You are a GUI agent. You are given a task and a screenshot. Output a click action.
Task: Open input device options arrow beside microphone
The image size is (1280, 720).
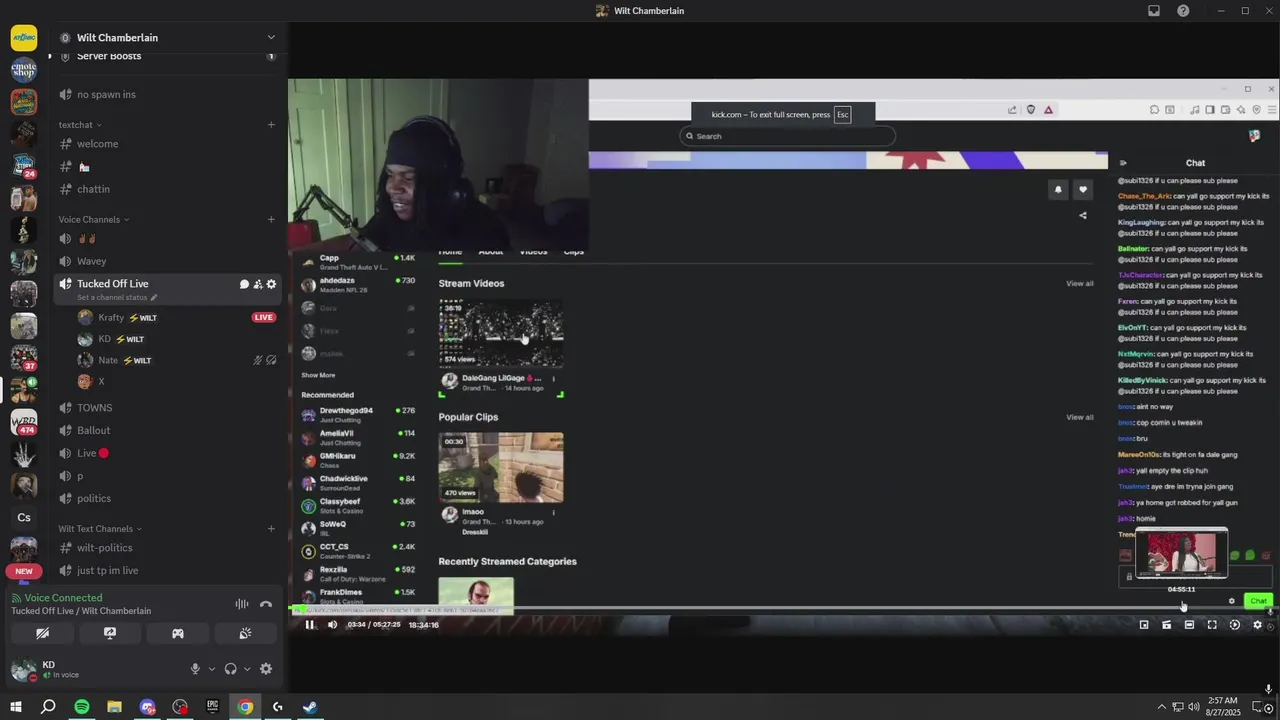pos(211,669)
